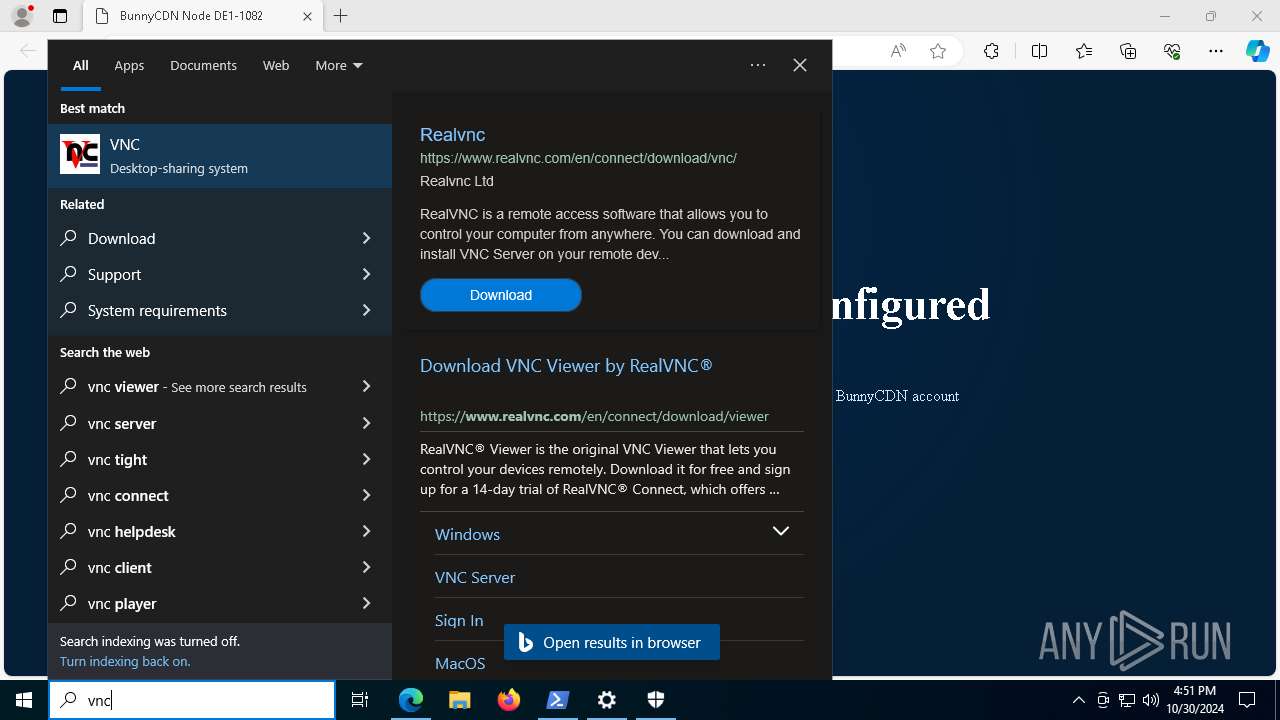Expand the vnc viewer web suggestion

(366, 386)
